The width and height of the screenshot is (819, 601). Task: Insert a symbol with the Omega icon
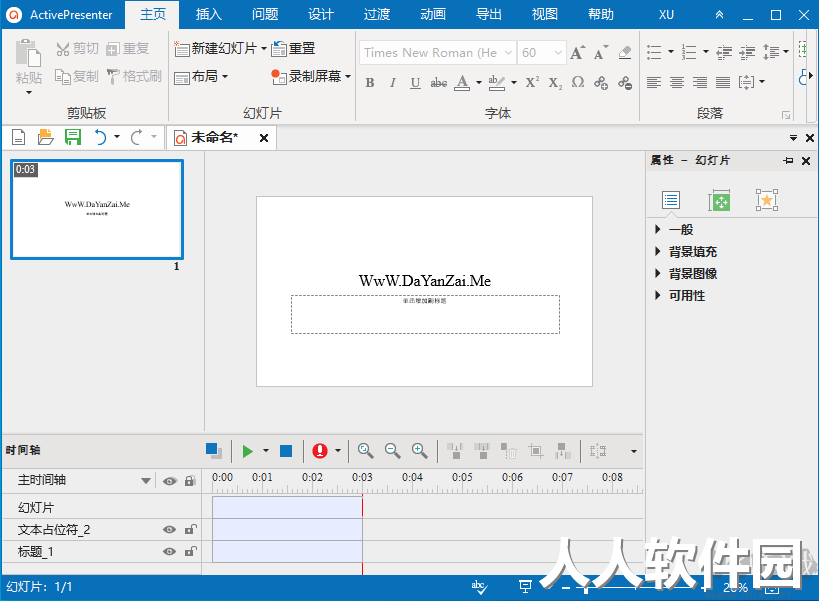click(x=578, y=83)
